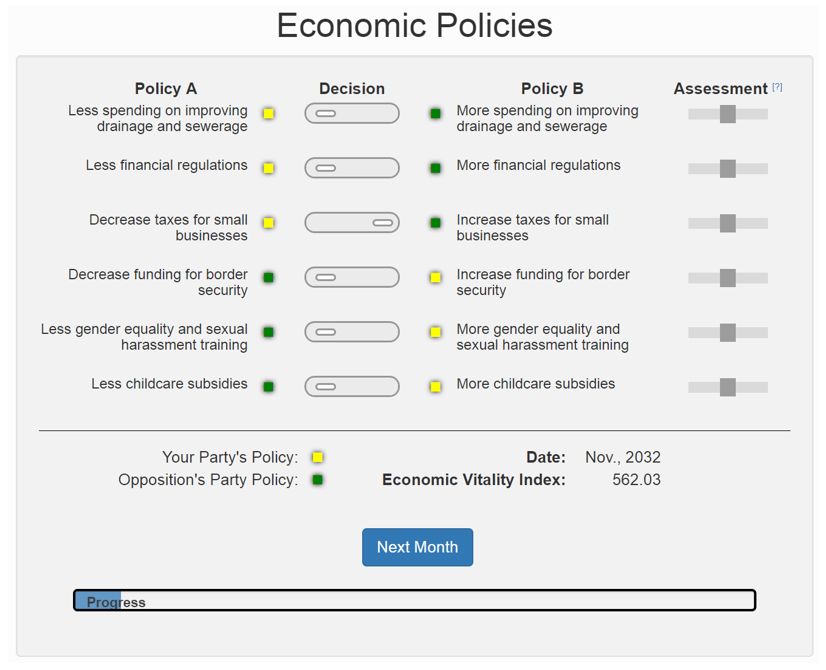Toggle the drainage and sewerage decision switch
The image size is (826, 670).
(x=352, y=114)
